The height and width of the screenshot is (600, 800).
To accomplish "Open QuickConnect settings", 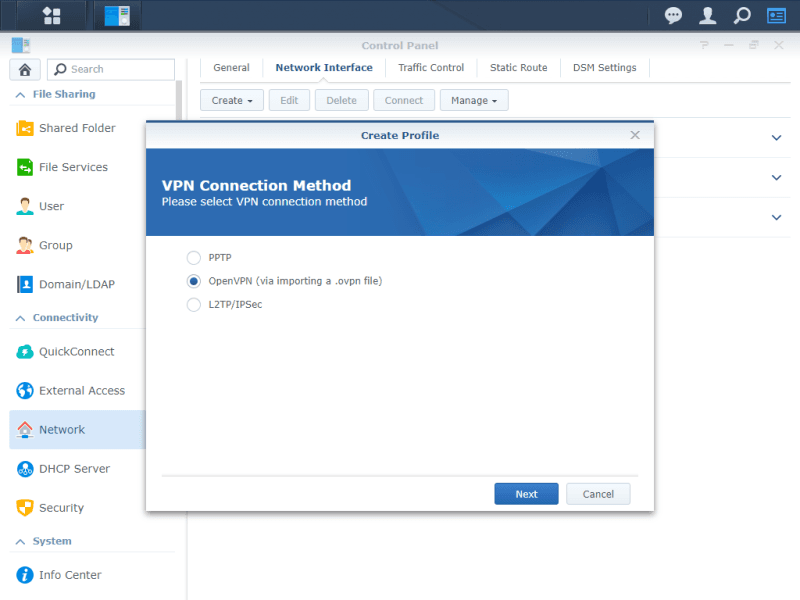I will [x=76, y=352].
